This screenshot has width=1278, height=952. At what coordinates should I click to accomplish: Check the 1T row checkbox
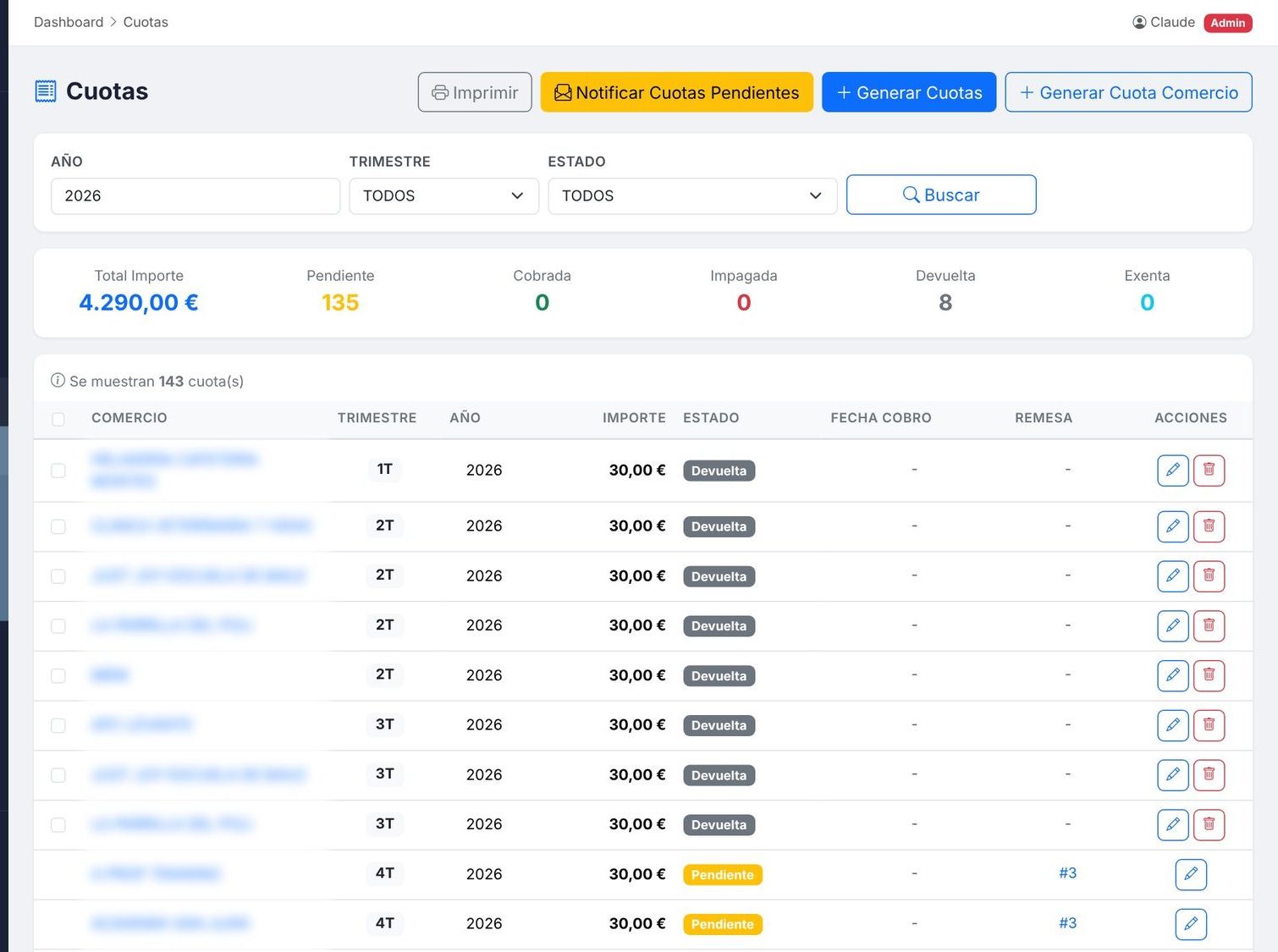pyautogui.click(x=58, y=470)
